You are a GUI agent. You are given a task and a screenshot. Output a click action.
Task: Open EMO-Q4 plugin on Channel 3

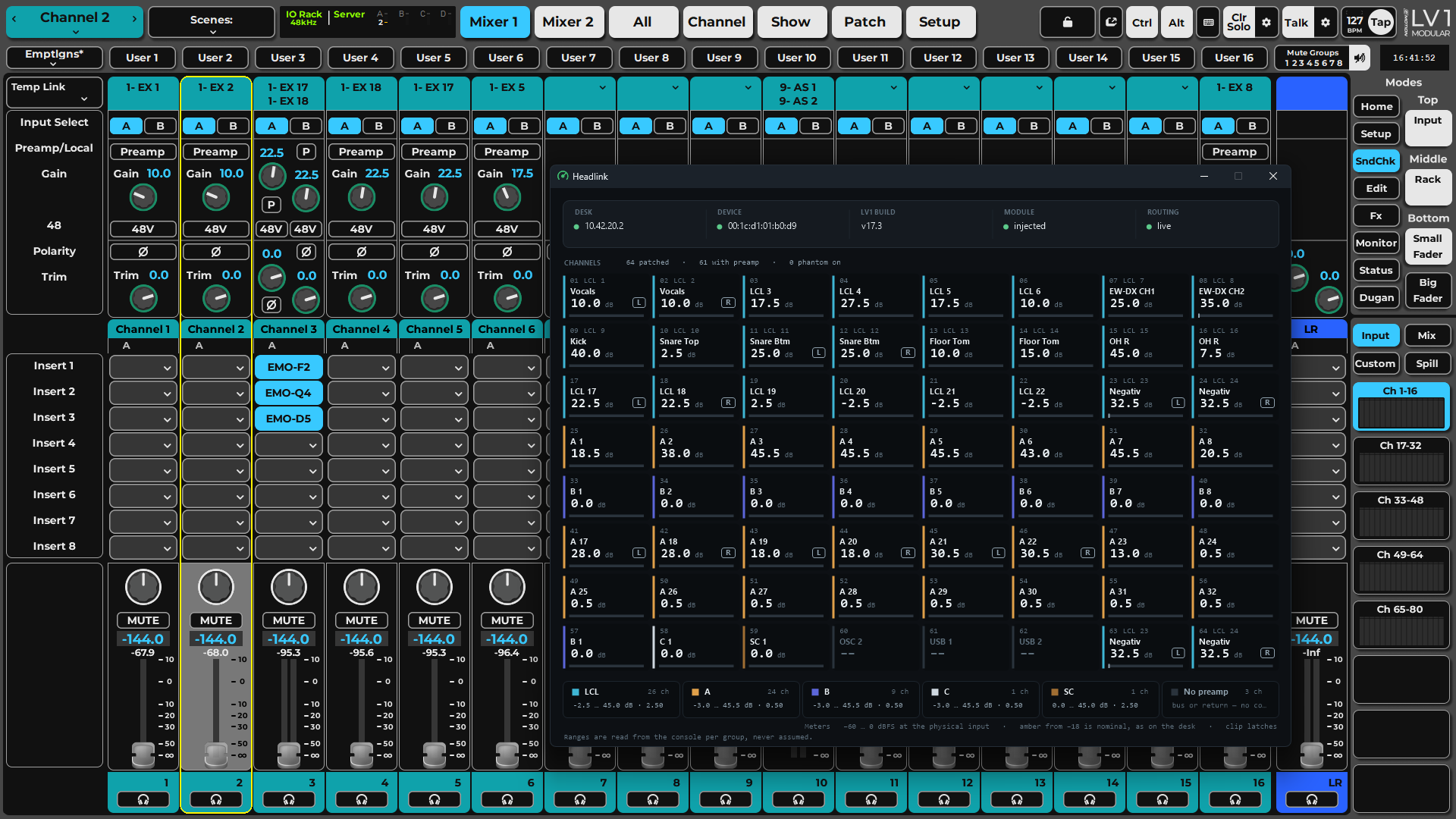click(x=289, y=394)
